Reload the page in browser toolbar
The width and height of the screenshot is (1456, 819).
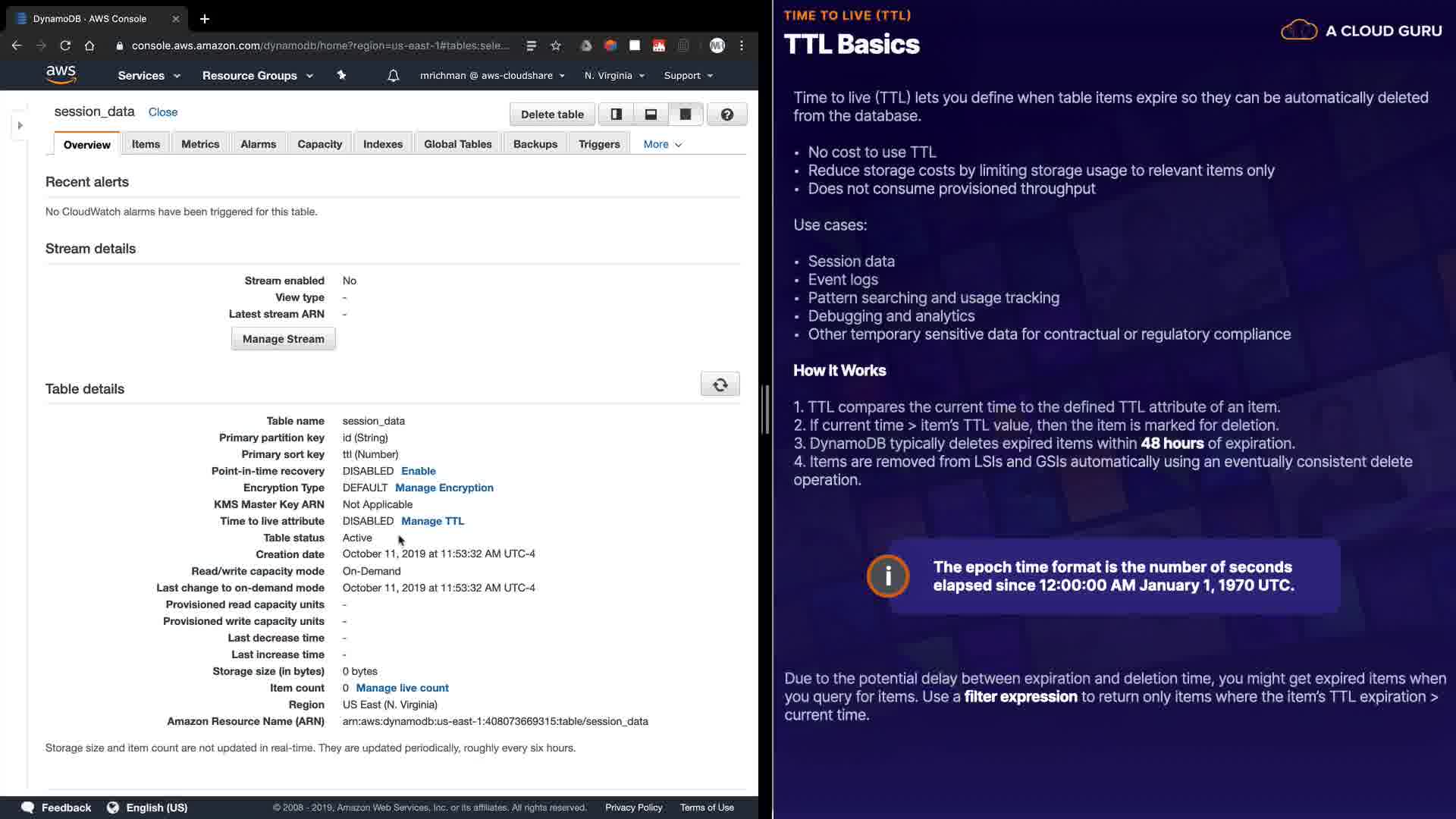tap(65, 45)
